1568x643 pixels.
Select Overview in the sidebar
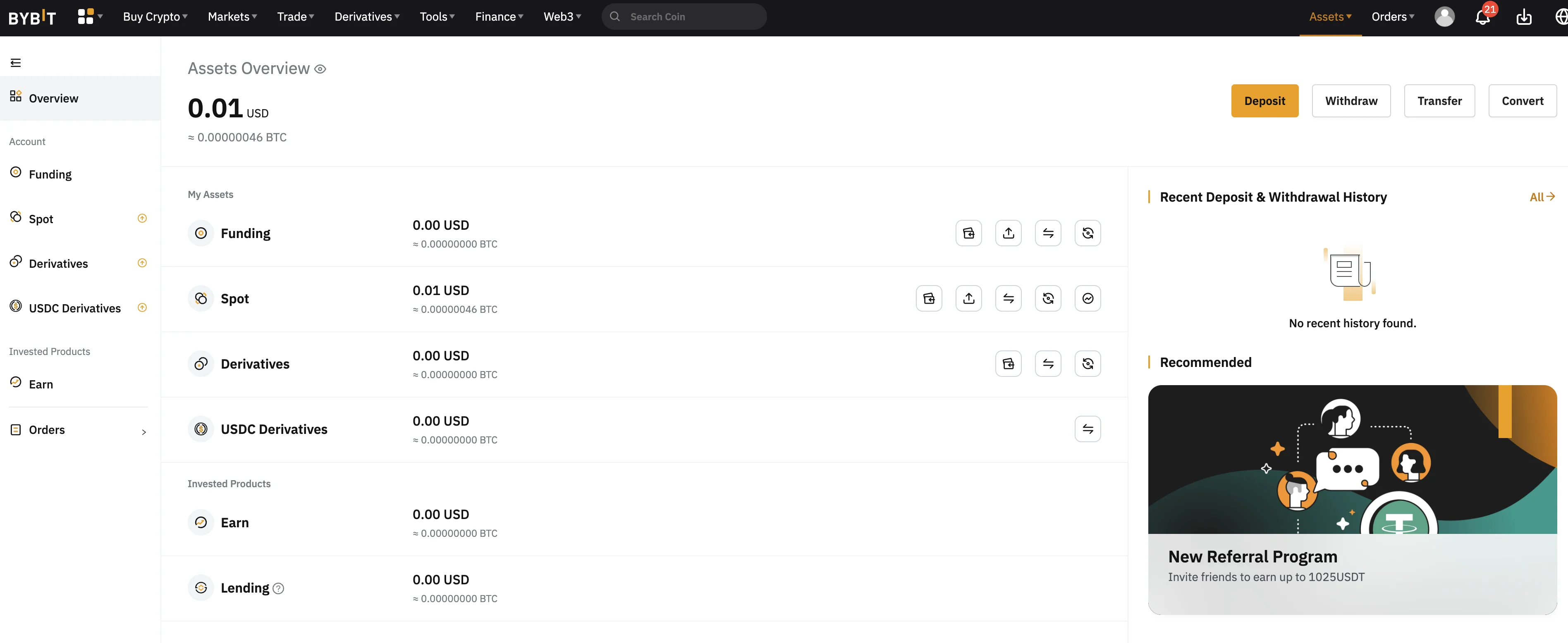tap(80, 98)
